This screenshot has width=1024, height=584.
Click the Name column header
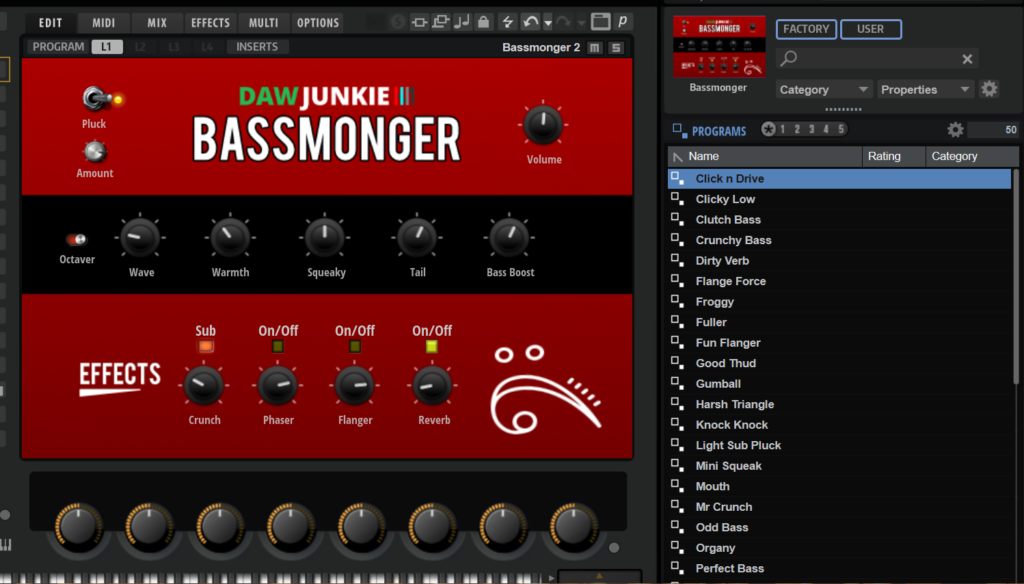point(765,156)
